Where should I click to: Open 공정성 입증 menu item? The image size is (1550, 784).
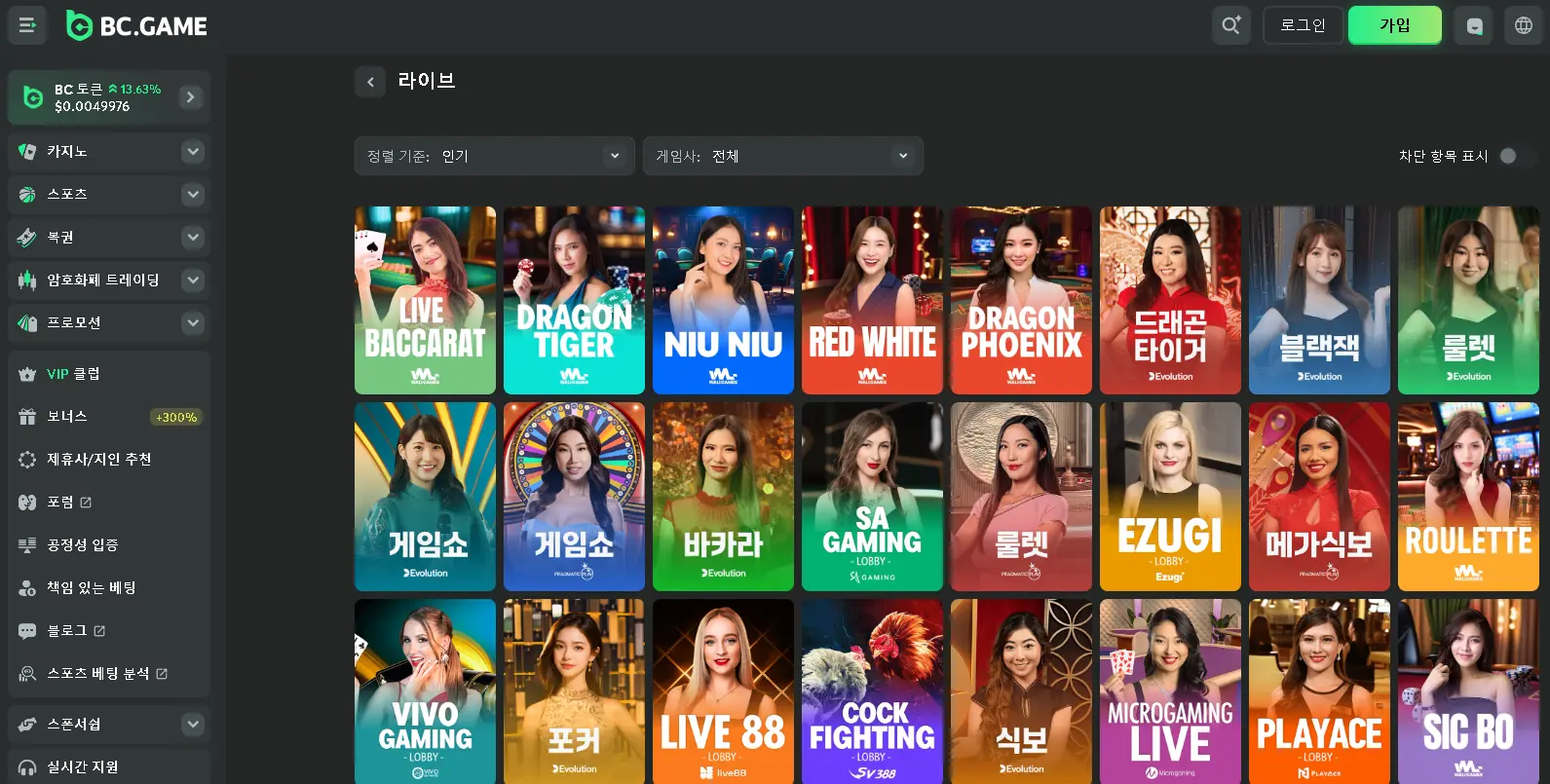click(83, 545)
